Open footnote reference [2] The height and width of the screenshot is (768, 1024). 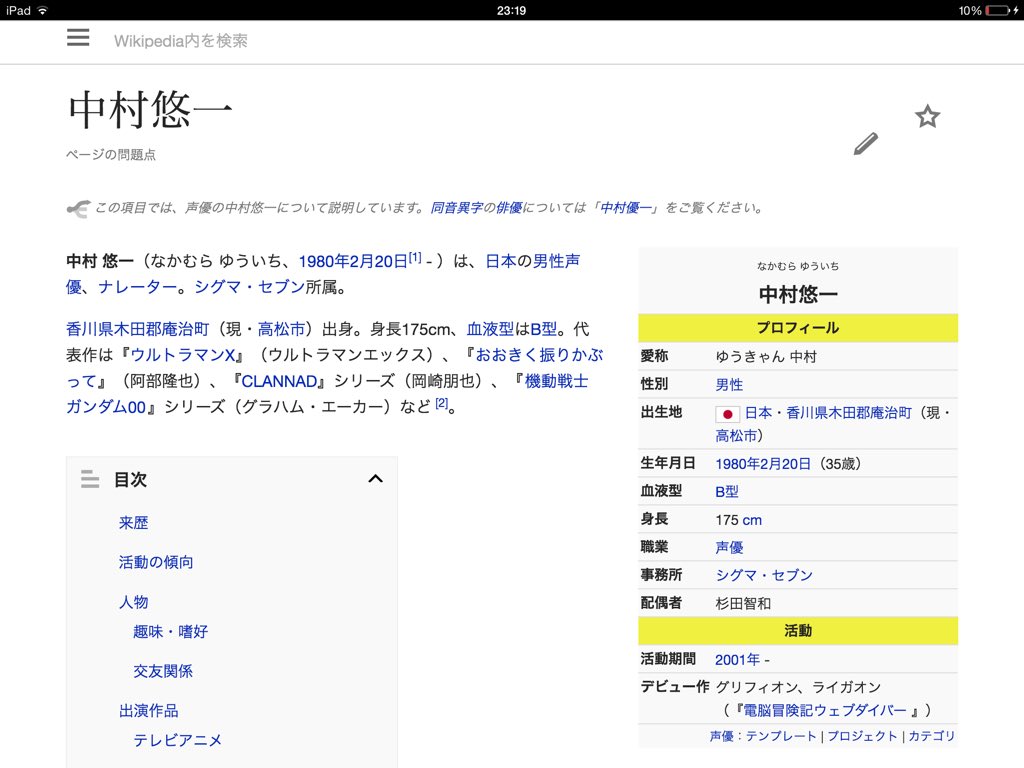click(442, 403)
